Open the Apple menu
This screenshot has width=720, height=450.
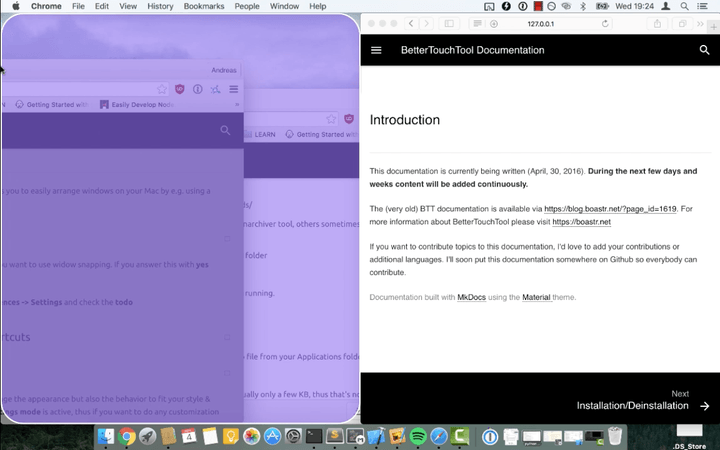[x=16, y=6]
